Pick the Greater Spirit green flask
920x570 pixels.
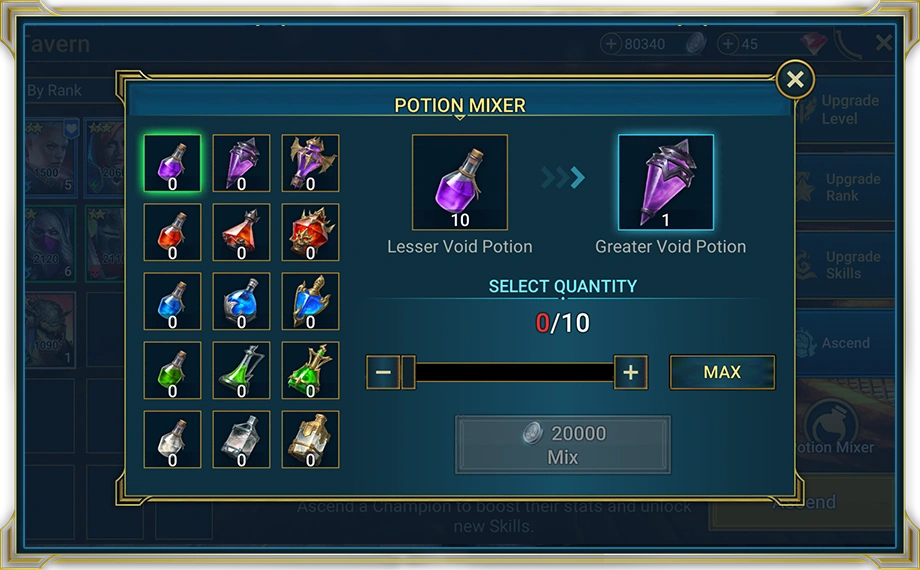click(x=241, y=370)
